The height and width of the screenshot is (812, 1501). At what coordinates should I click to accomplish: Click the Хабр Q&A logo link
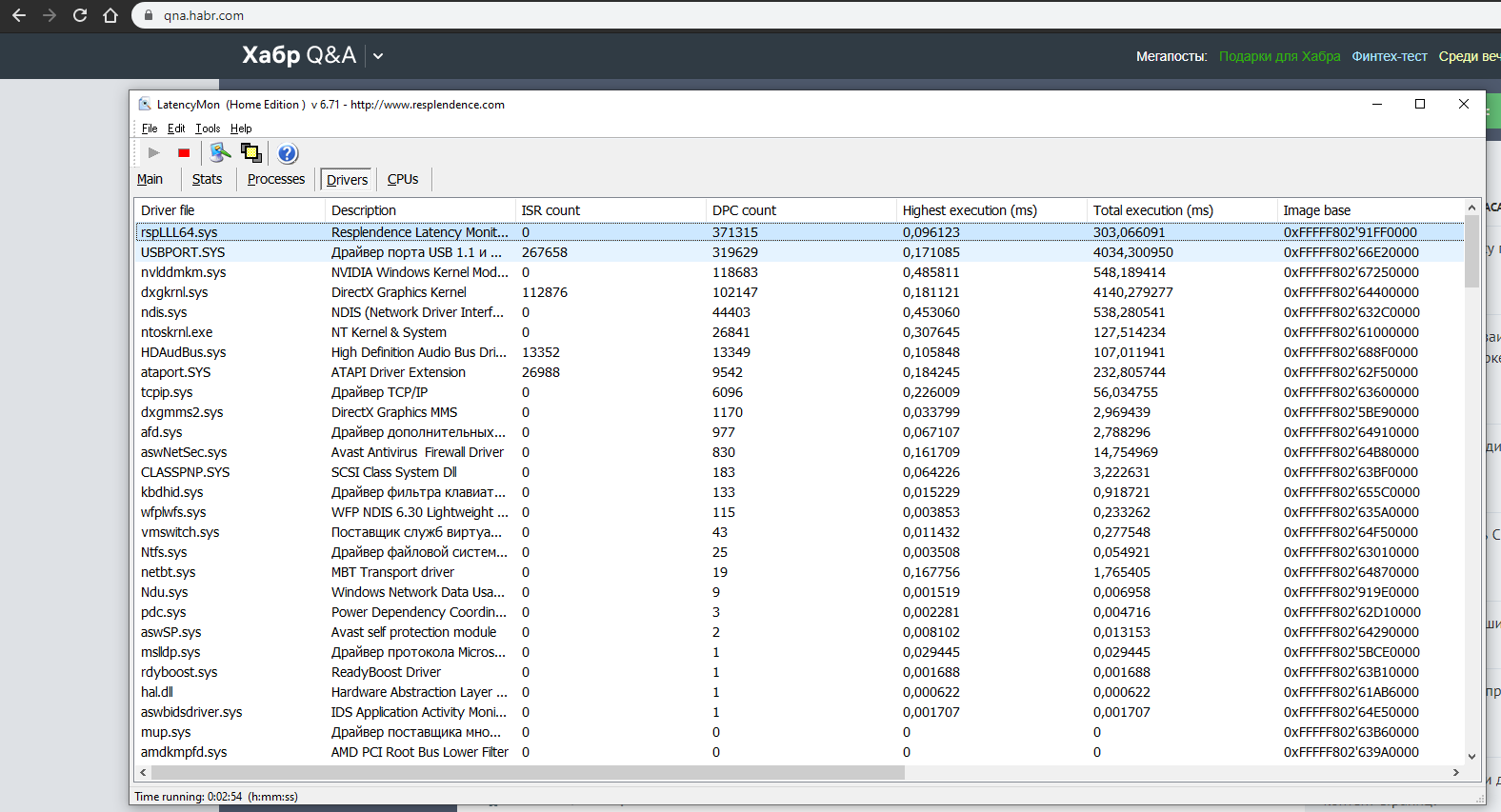[x=299, y=55]
